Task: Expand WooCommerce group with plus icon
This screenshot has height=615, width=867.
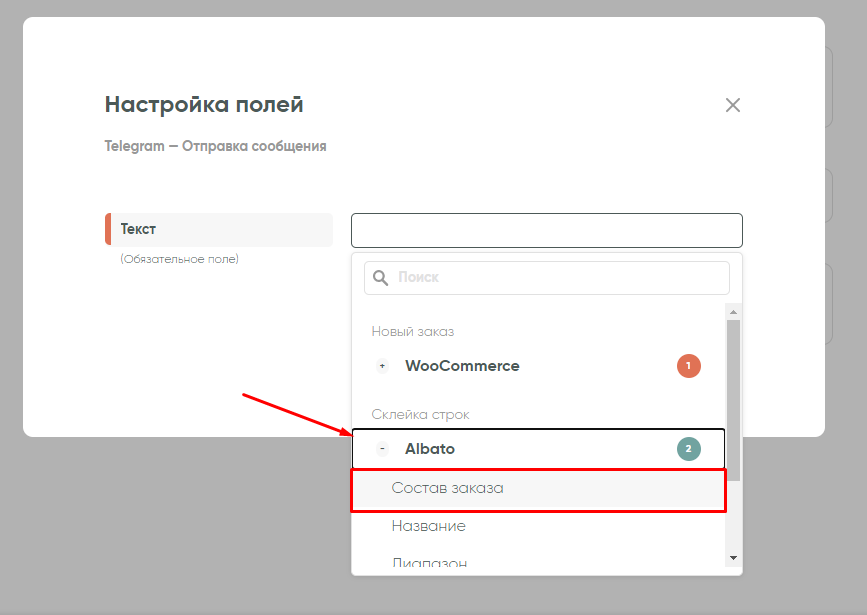Action: click(382, 366)
